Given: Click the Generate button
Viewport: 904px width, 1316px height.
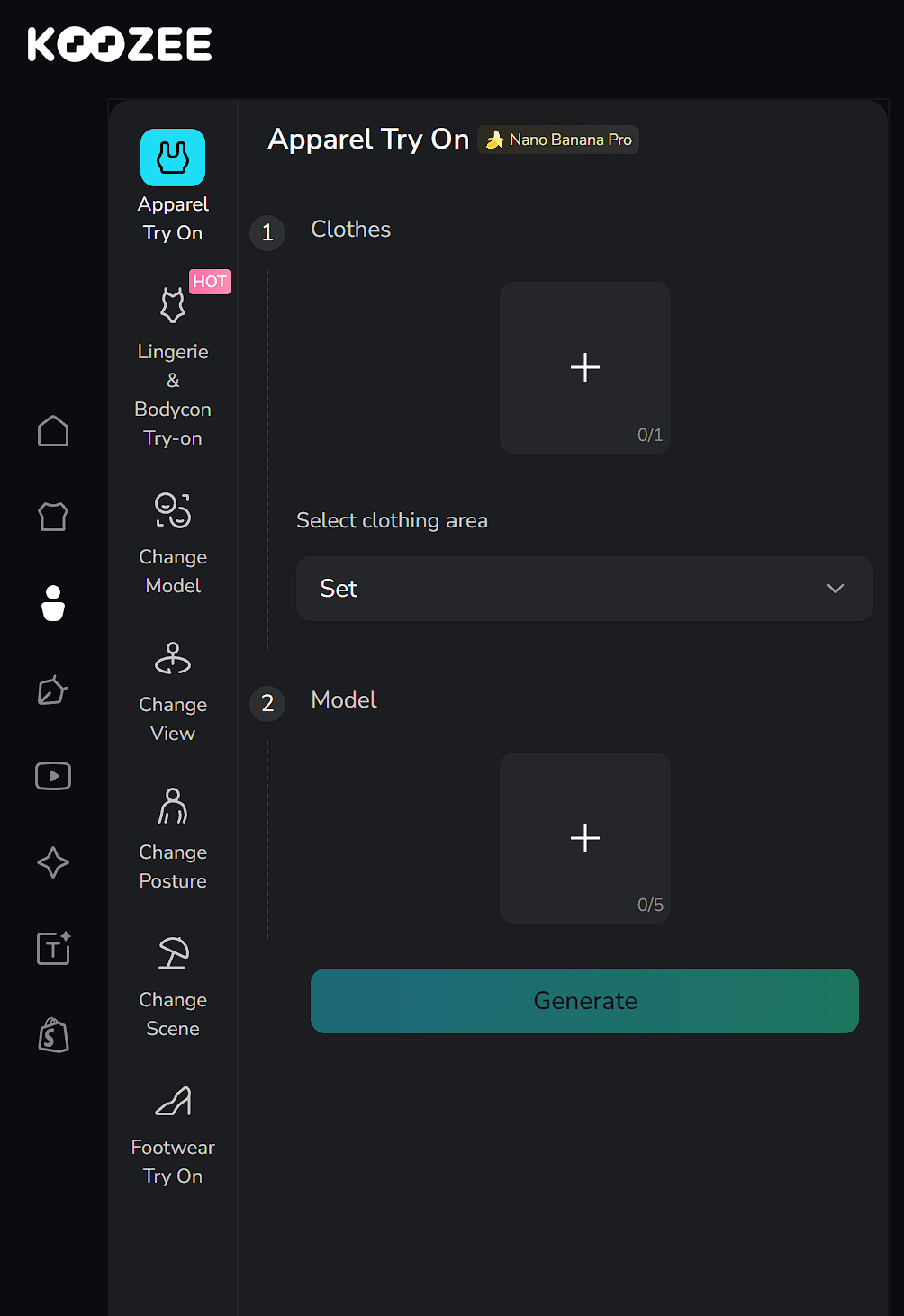Looking at the screenshot, I should [585, 1001].
